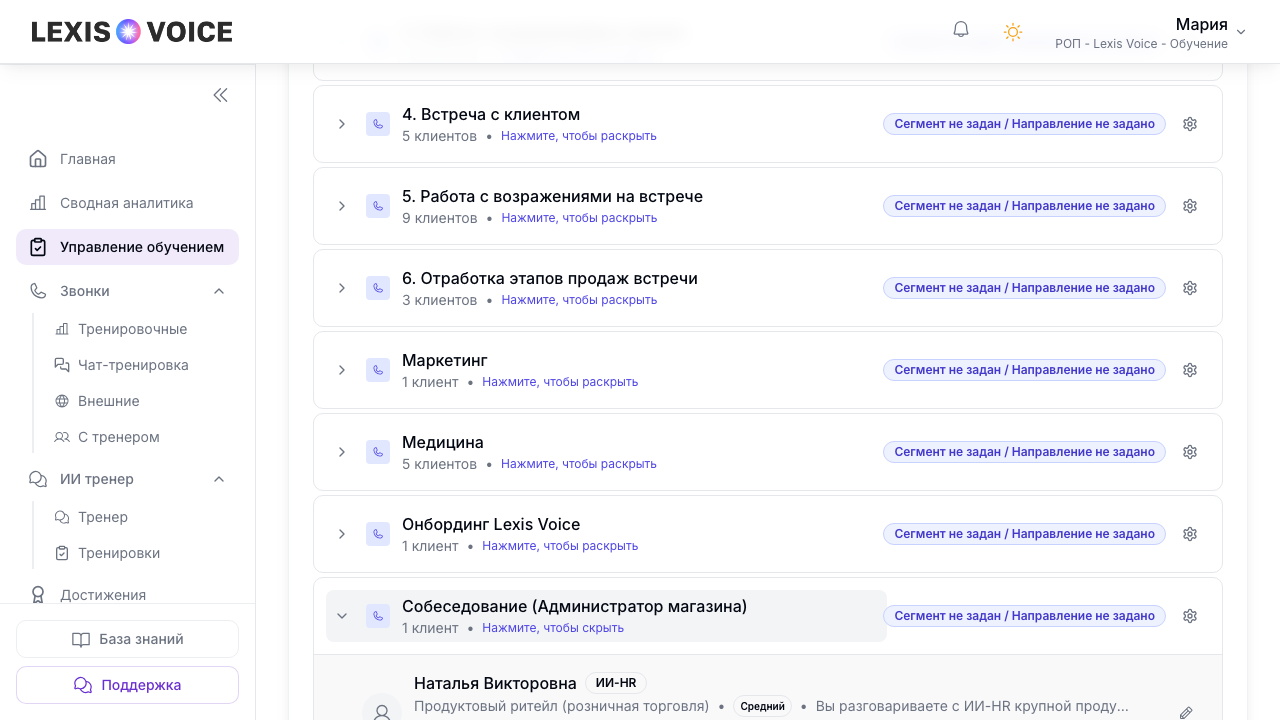1280x720 pixels.
Task: Click the База знаний button
Action: click(x=127, y=639)
